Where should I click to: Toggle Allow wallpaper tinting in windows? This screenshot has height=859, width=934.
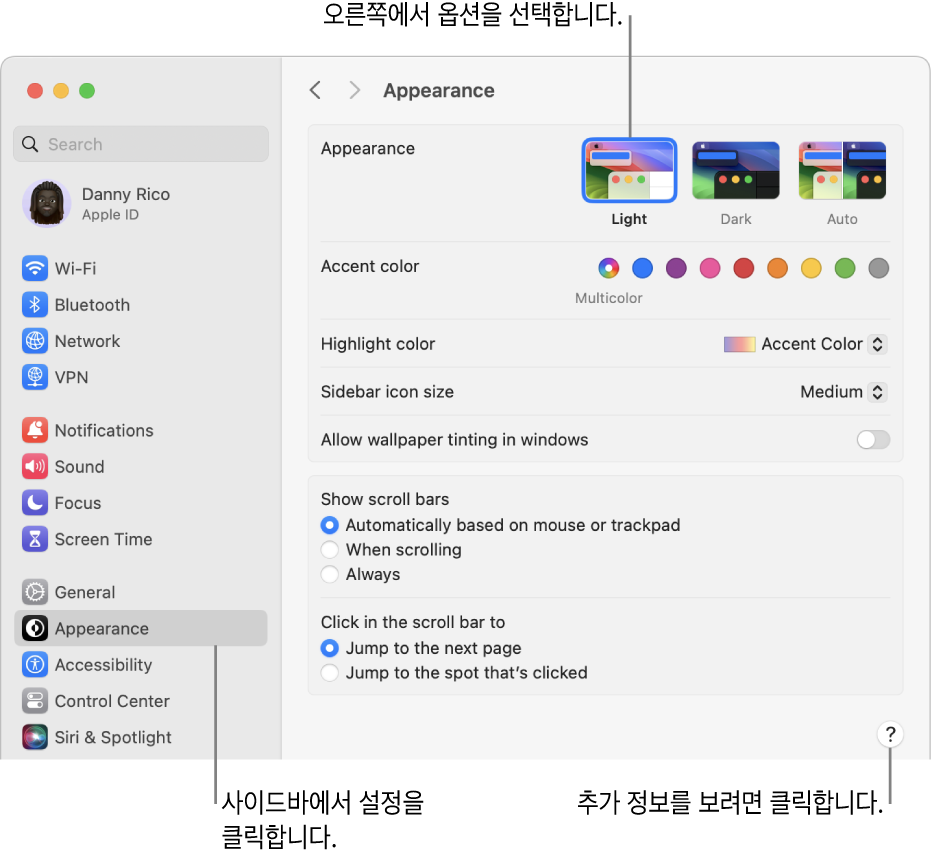point(873,439)
